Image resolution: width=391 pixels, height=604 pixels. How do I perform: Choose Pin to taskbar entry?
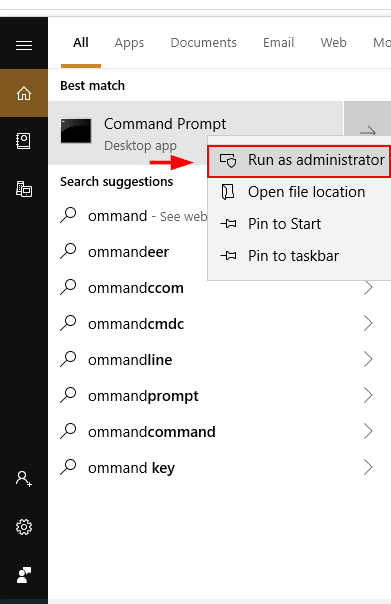(299, 256)
